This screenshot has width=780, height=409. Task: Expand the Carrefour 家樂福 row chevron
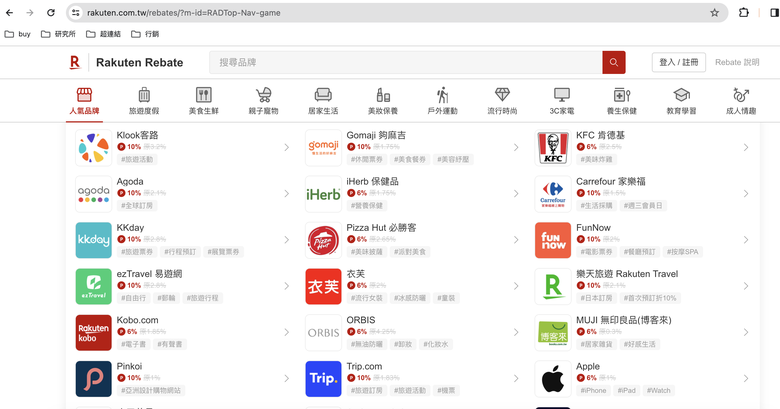[x=746, y=194]
